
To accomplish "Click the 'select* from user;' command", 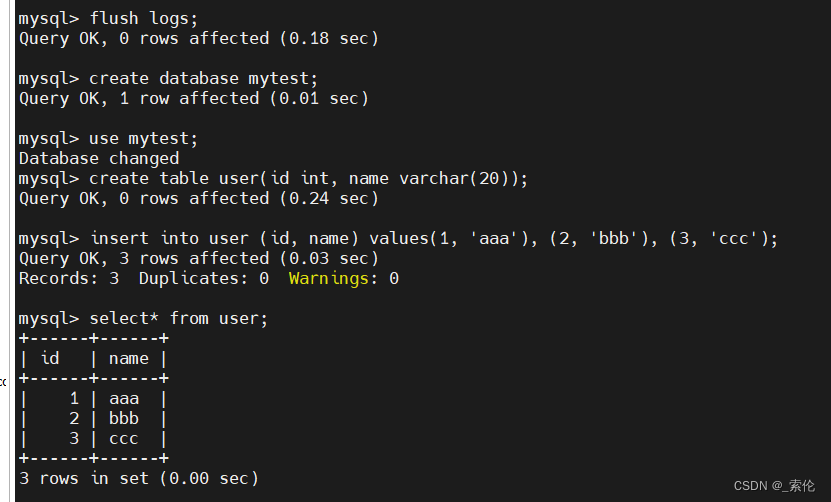I will point(179,318).
